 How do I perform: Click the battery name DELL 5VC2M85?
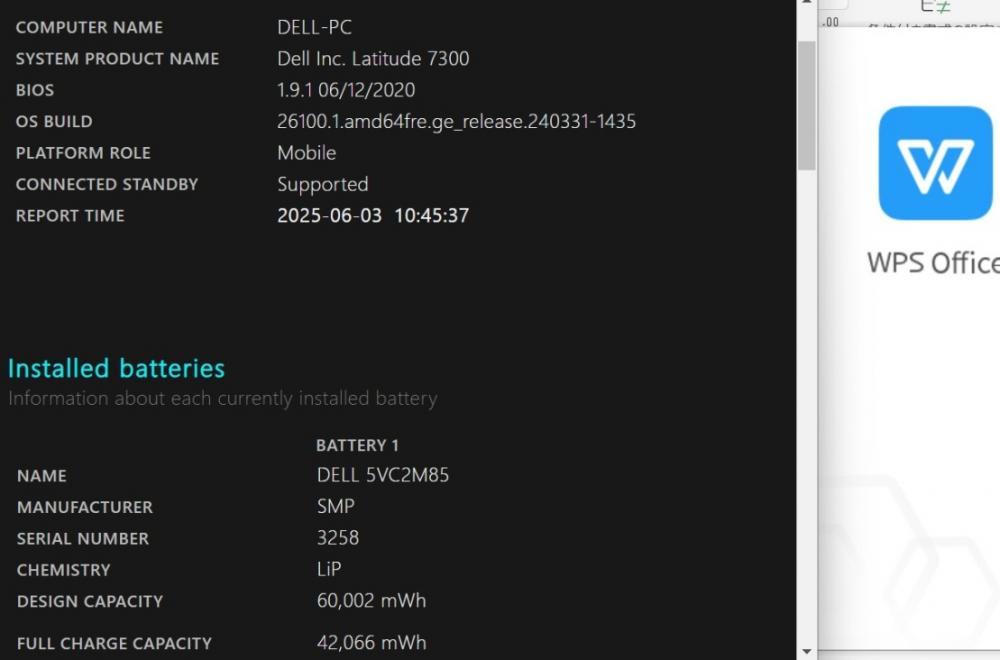point(383,475)
